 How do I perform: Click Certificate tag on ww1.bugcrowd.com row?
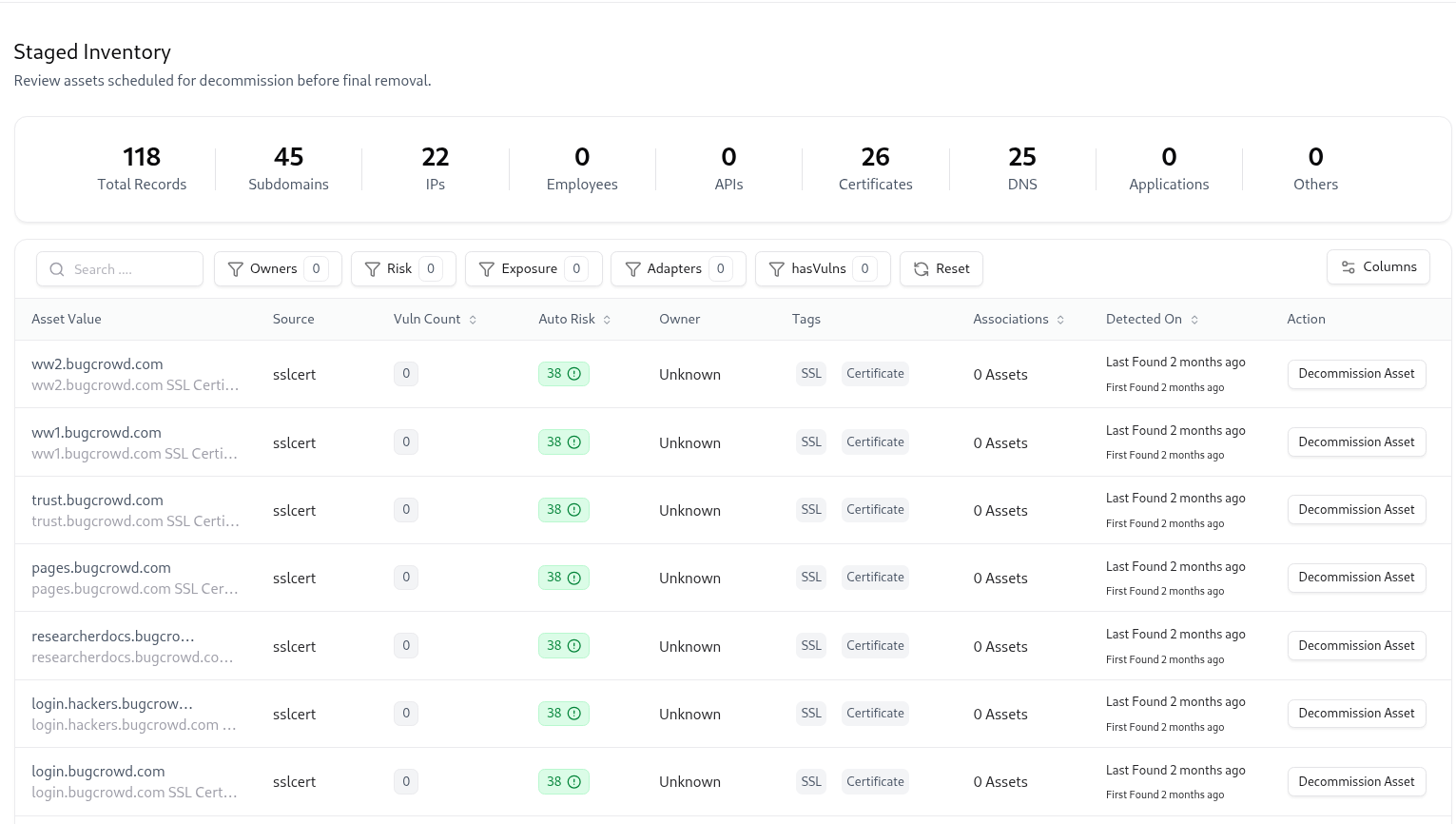click(875, 442)
